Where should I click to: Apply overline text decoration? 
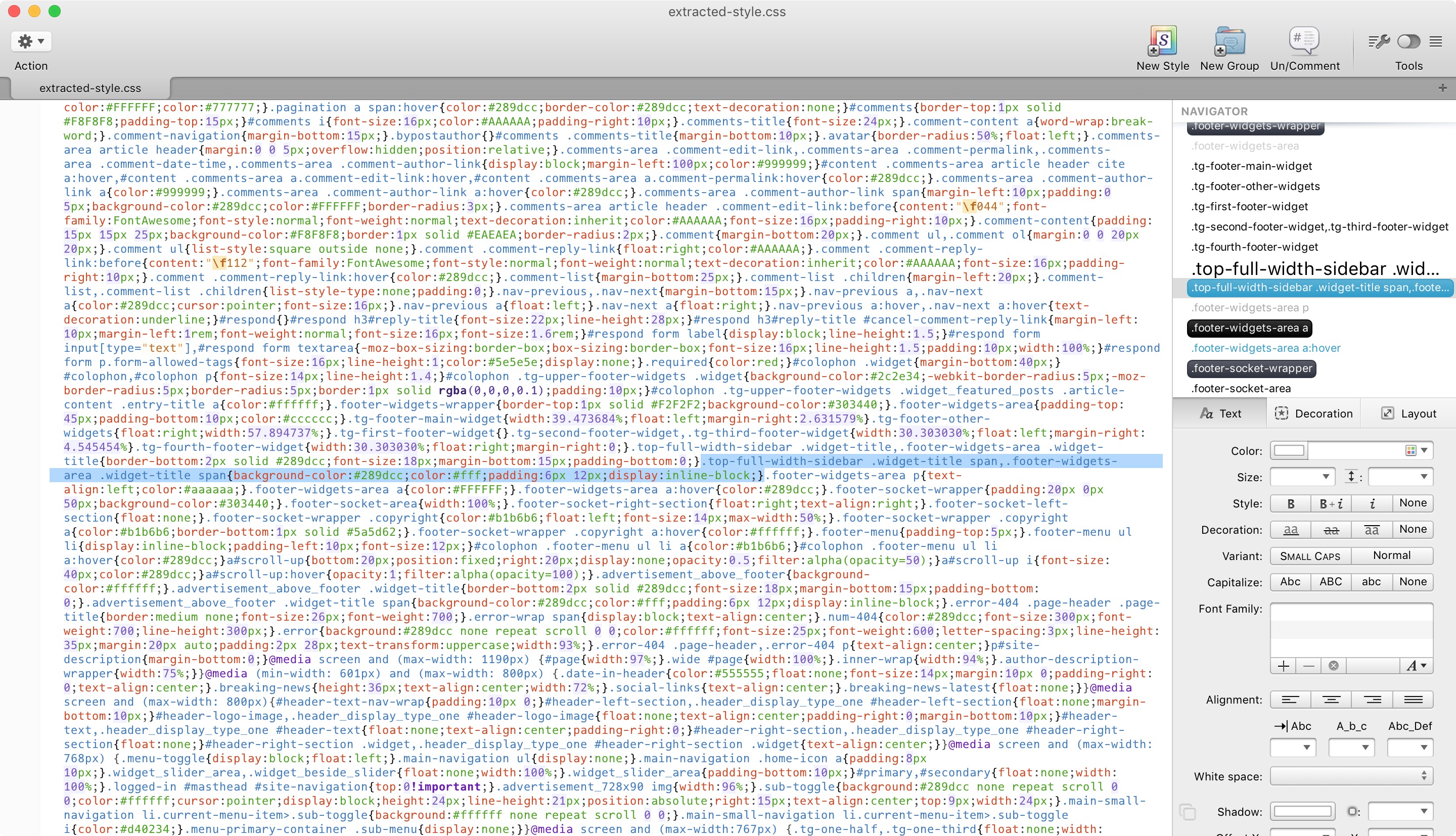pos(1372,529)
